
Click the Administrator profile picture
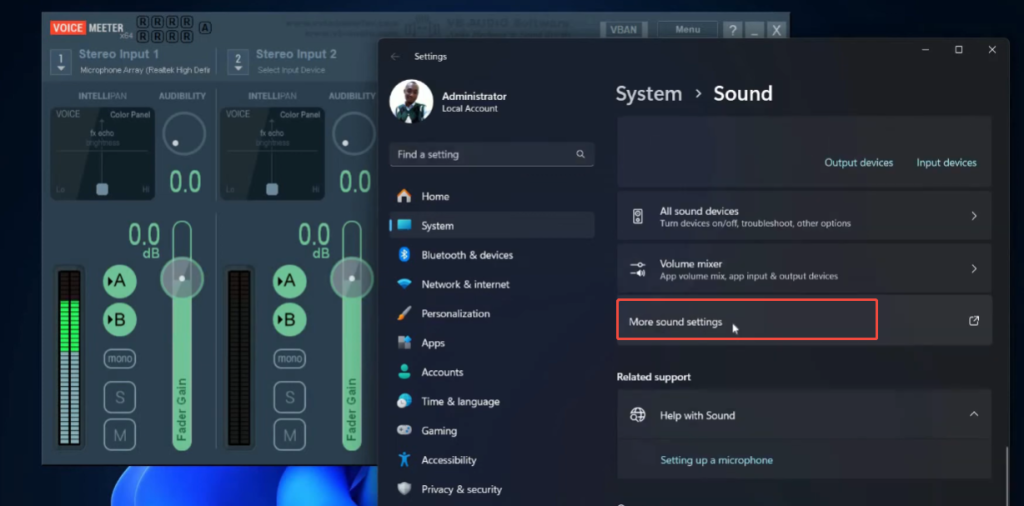411,101
